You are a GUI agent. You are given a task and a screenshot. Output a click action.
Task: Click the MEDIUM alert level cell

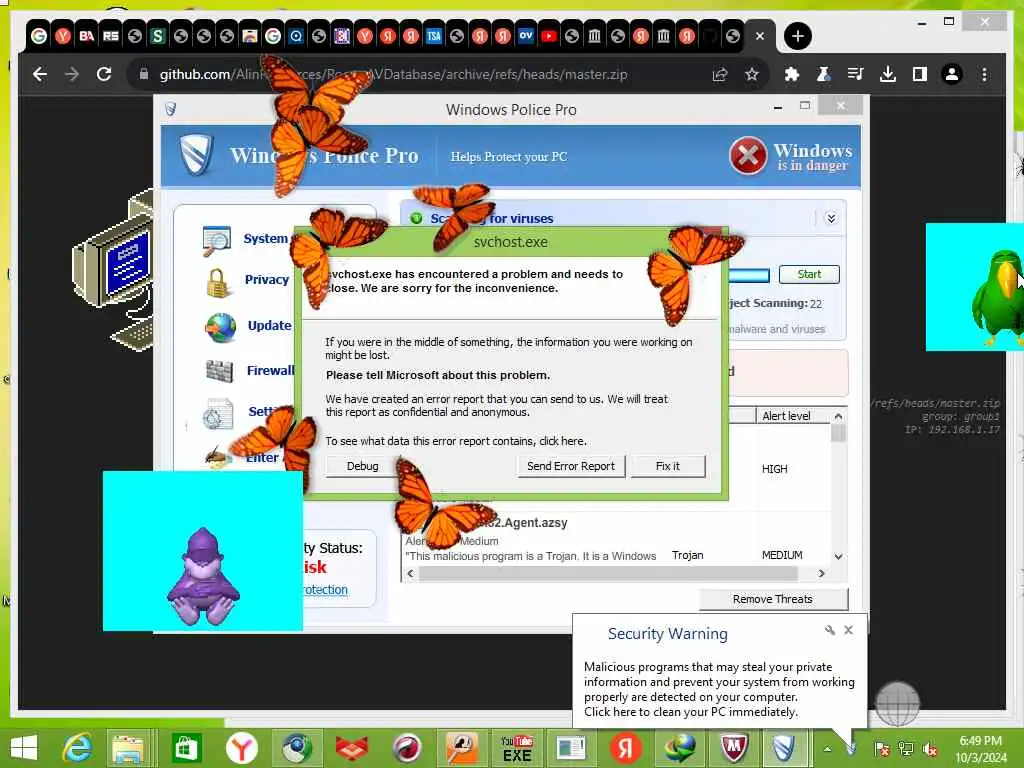pyautogui.click(x=782, y=555)
